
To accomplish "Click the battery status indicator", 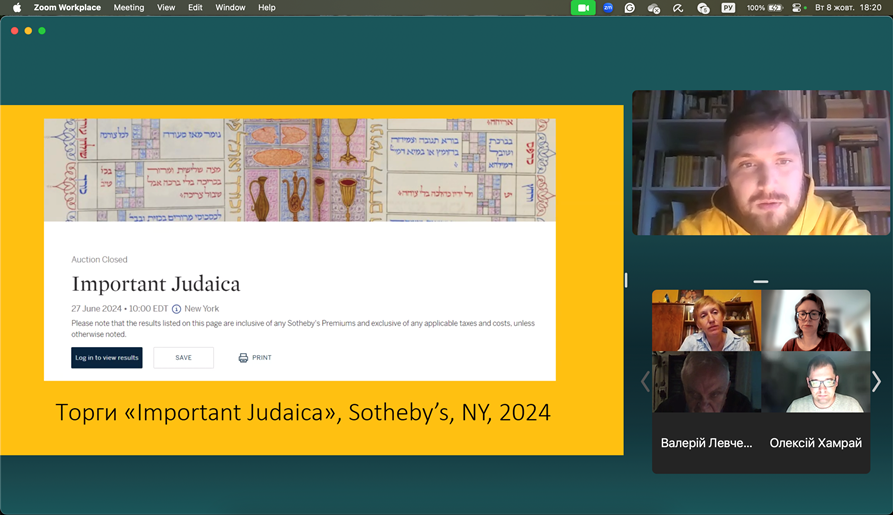I will click(x=776, y=7).
